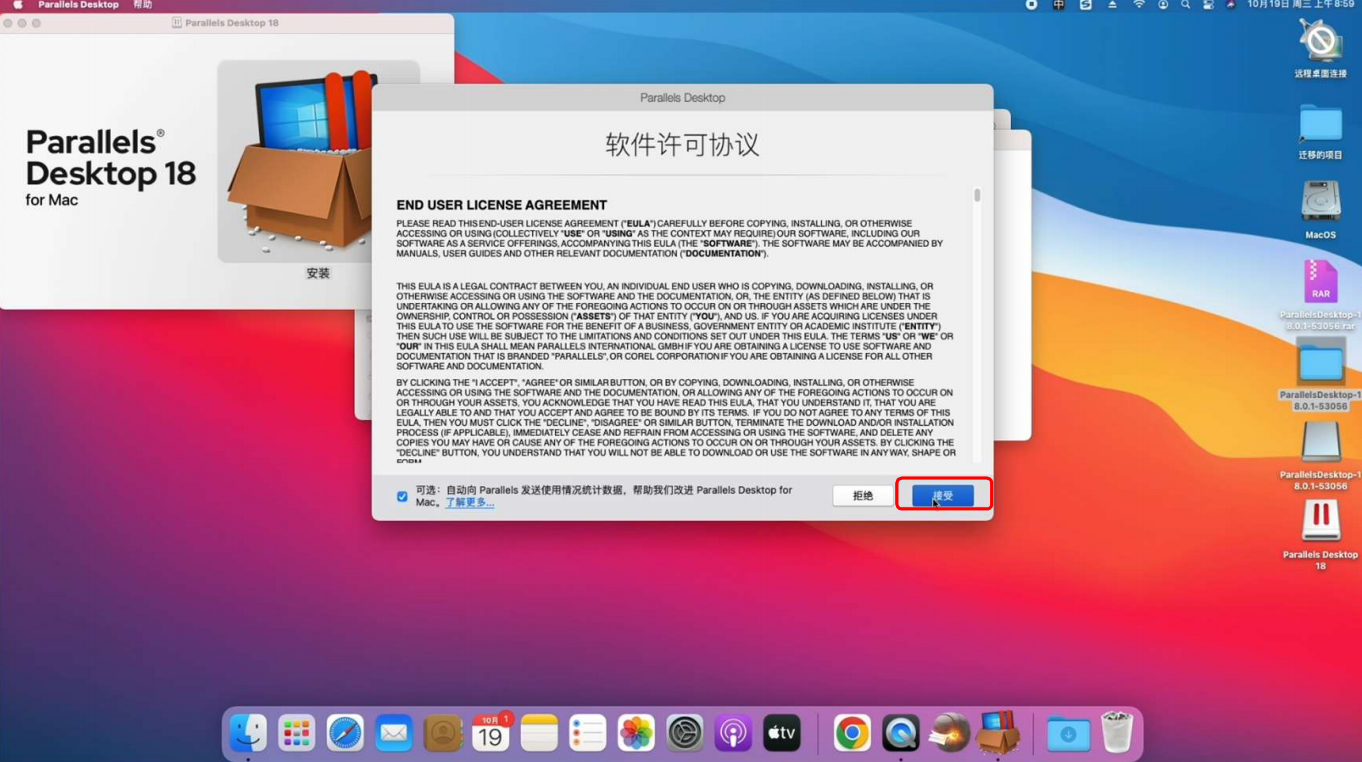The image size is (1362, 762).
Task: Open Photos from the dock
Action: [x=636, y=733]
